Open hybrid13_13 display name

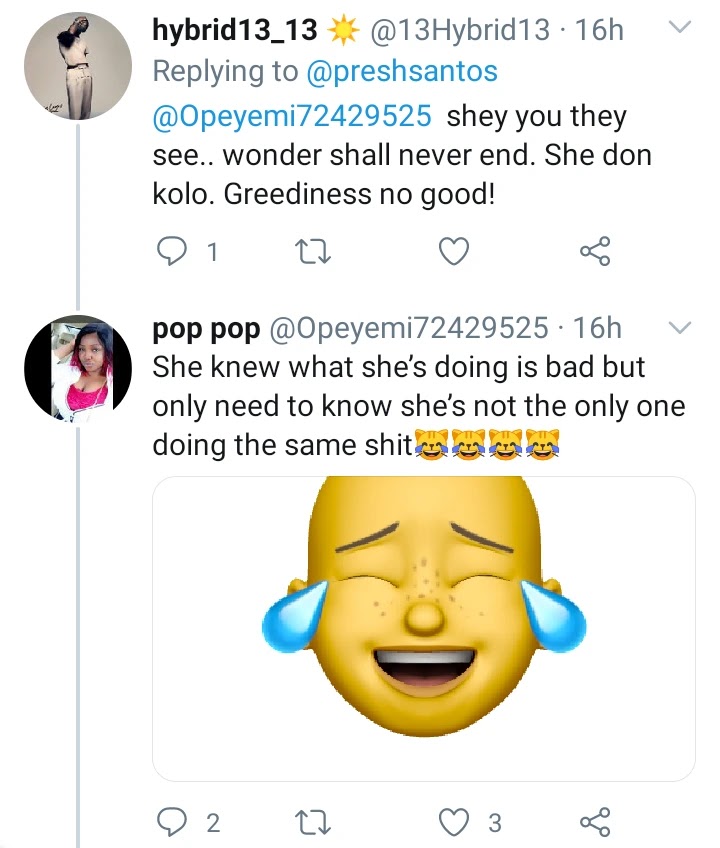click(236, 31)
